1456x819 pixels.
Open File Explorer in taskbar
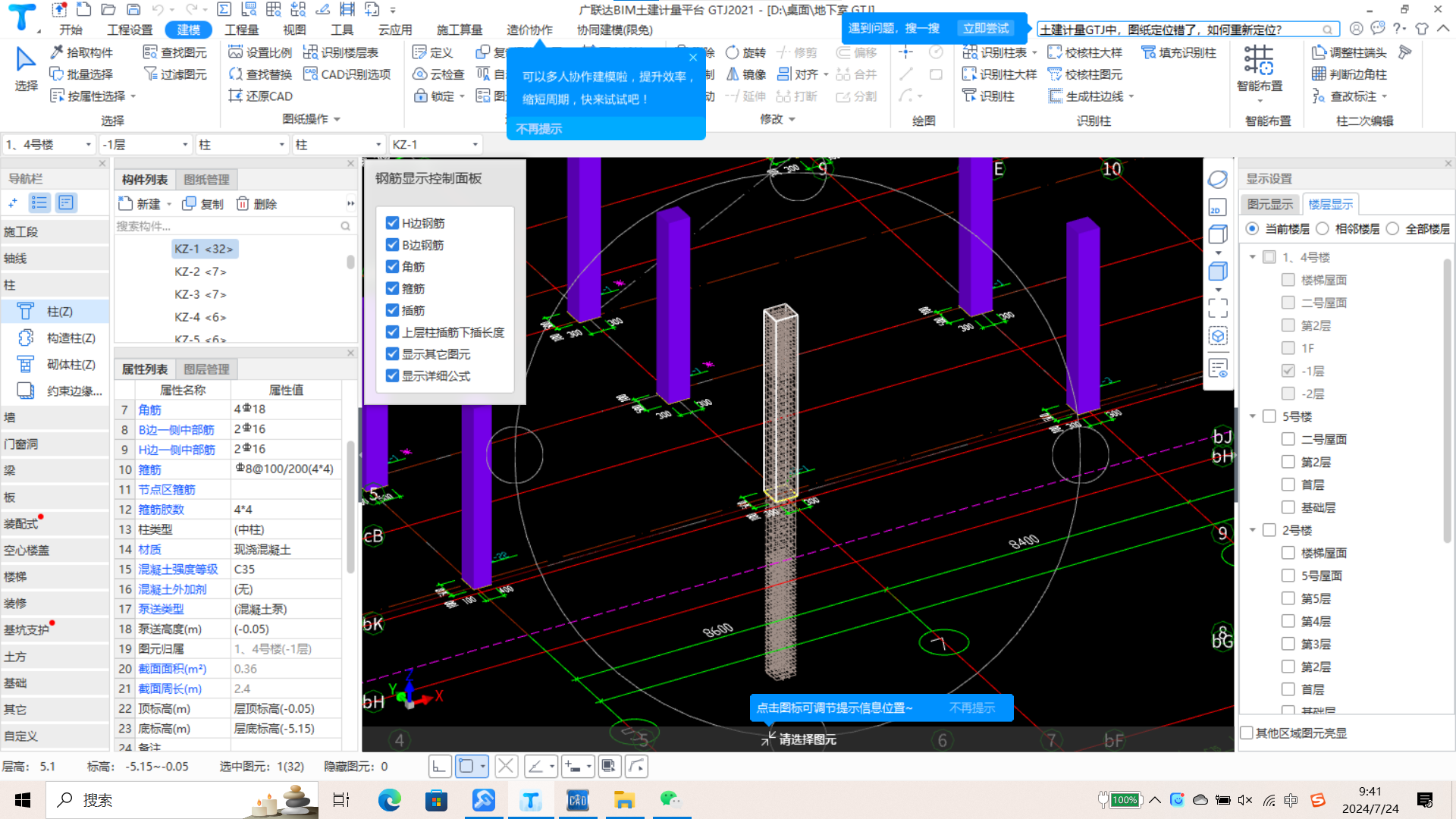(623, 800)
